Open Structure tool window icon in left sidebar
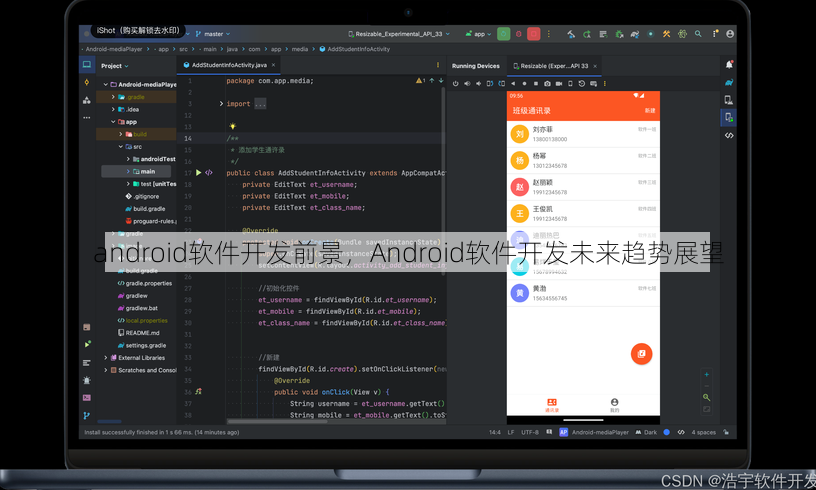This screenshot has width=816, height=490. click(86, 100)
